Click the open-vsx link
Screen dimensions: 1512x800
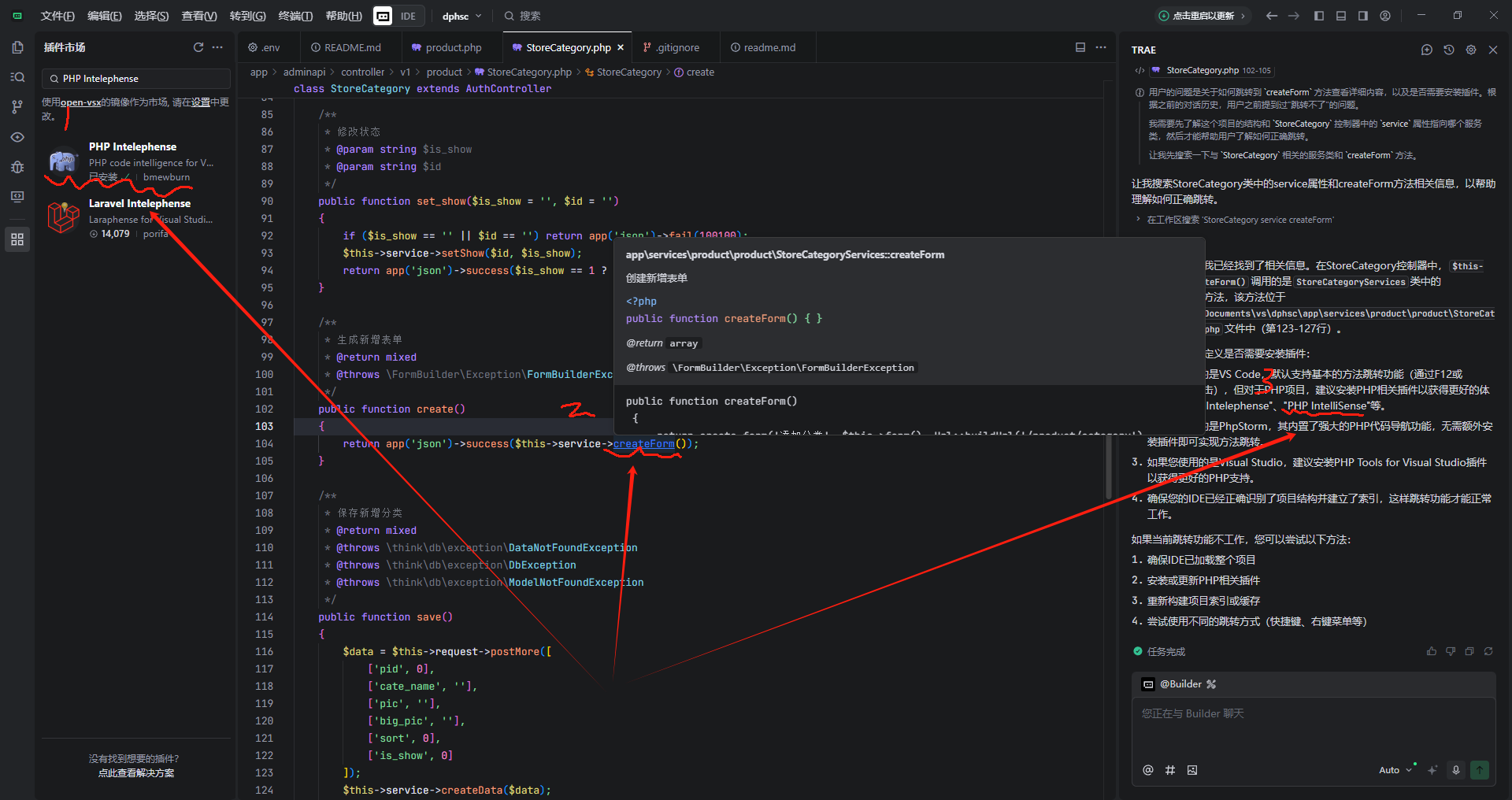point(81,102)
